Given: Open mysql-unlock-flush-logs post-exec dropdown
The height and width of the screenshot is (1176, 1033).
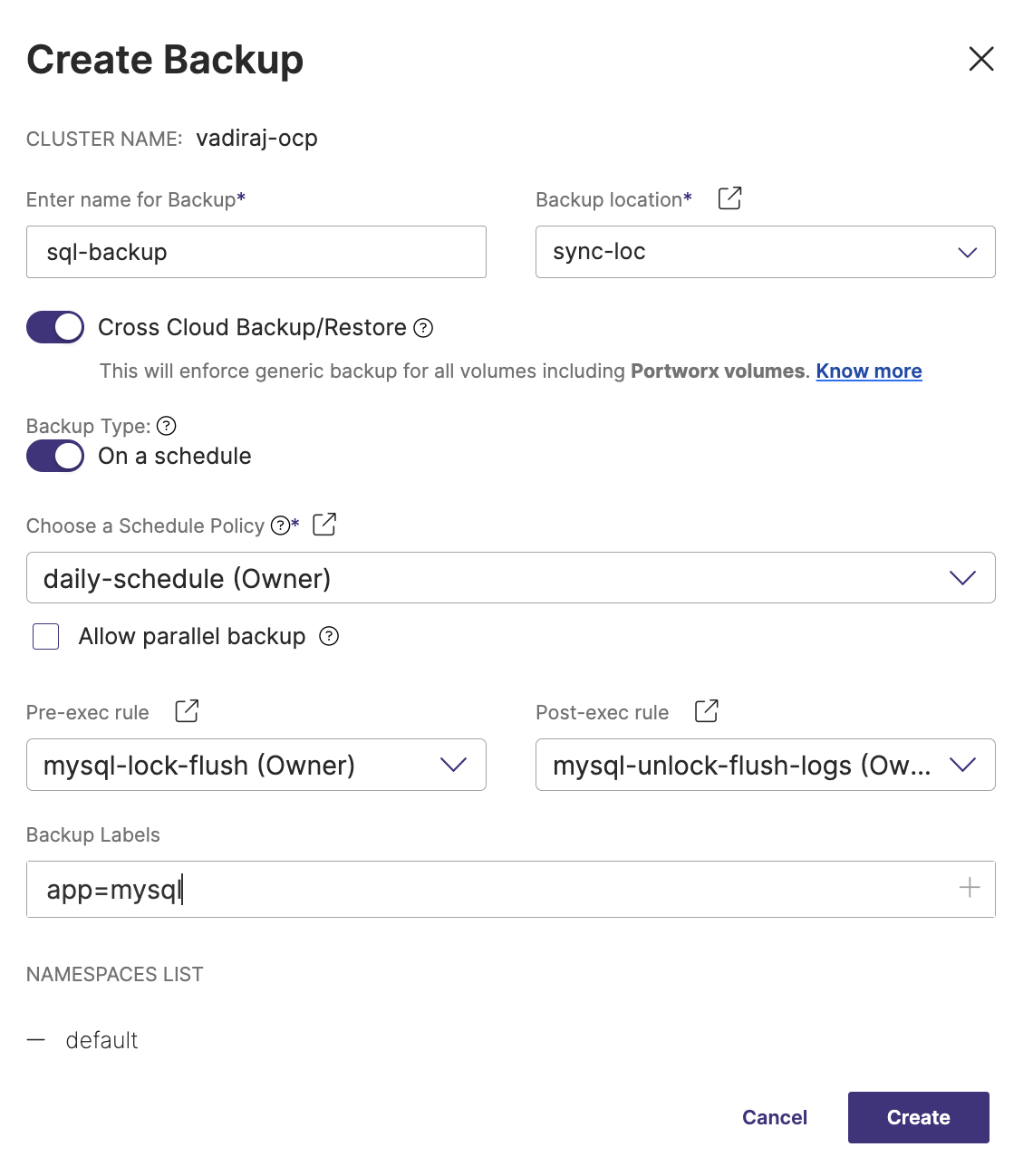Looking at the screenshot, I should pyautogui.click(x=765, y=766).
